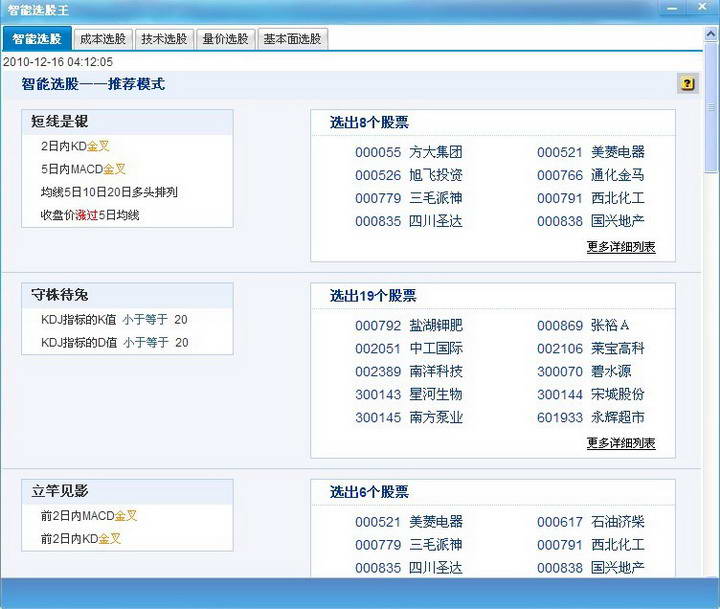This screenshot has height=609, width=720.
Task: Open stock 000792 盐湖钾肥
Action: (408, 325)
